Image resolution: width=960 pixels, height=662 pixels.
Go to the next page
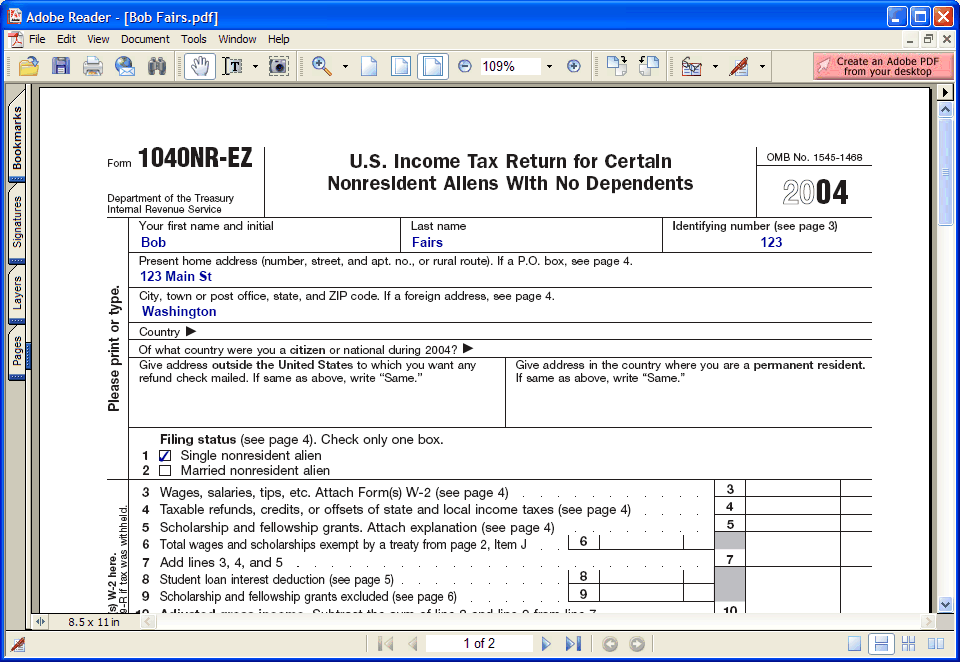click(546, 644)
